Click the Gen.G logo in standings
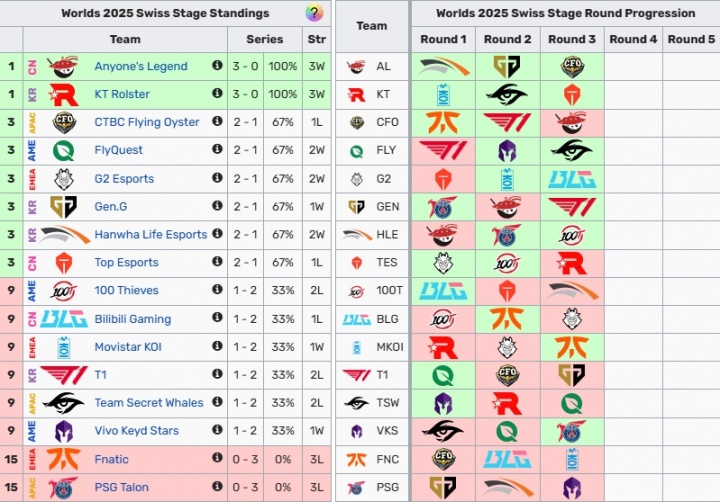Screen dimensions: 720x502 coord(63,206)
